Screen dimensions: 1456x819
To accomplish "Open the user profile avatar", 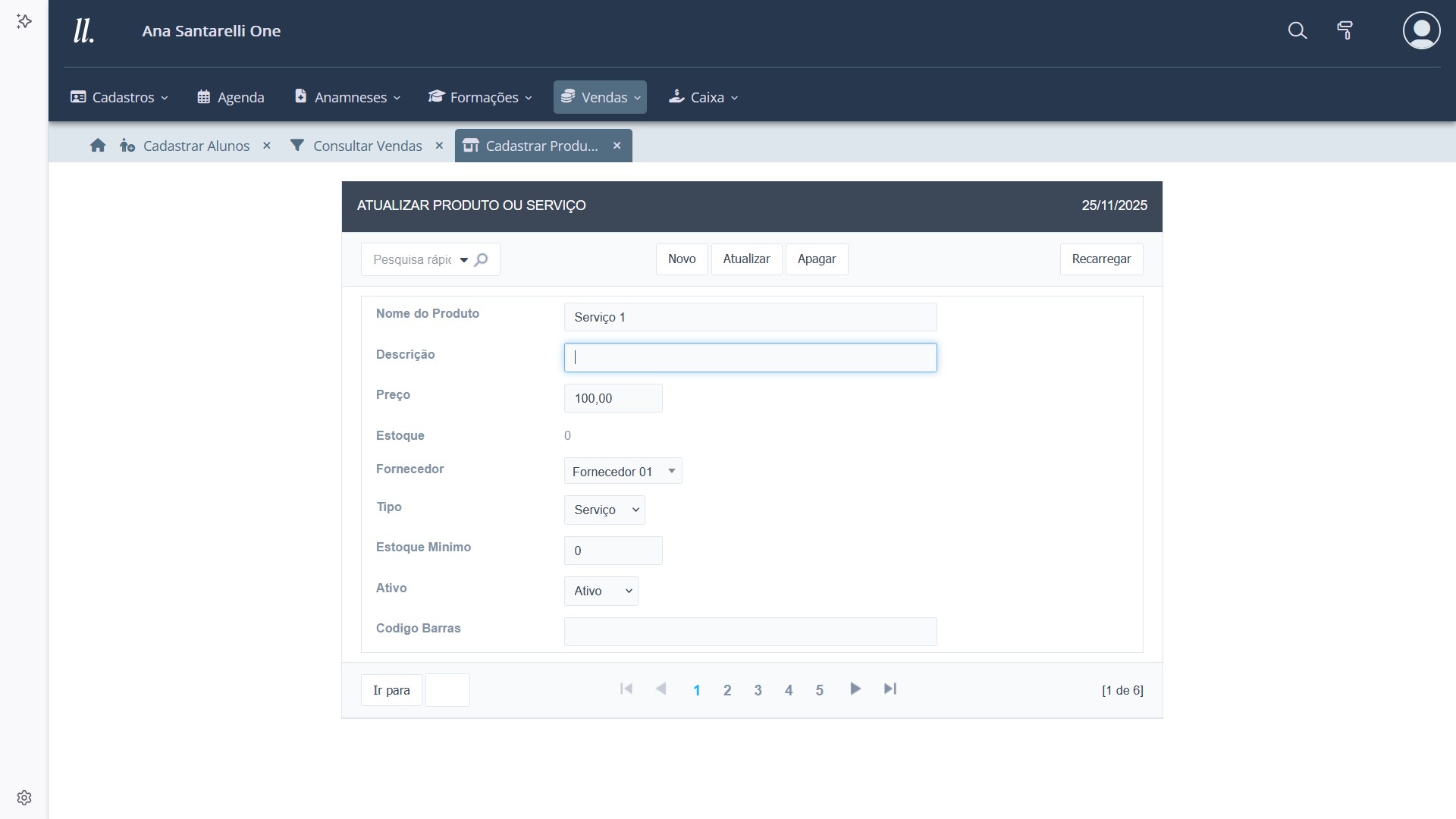I will click(1421, 30).
